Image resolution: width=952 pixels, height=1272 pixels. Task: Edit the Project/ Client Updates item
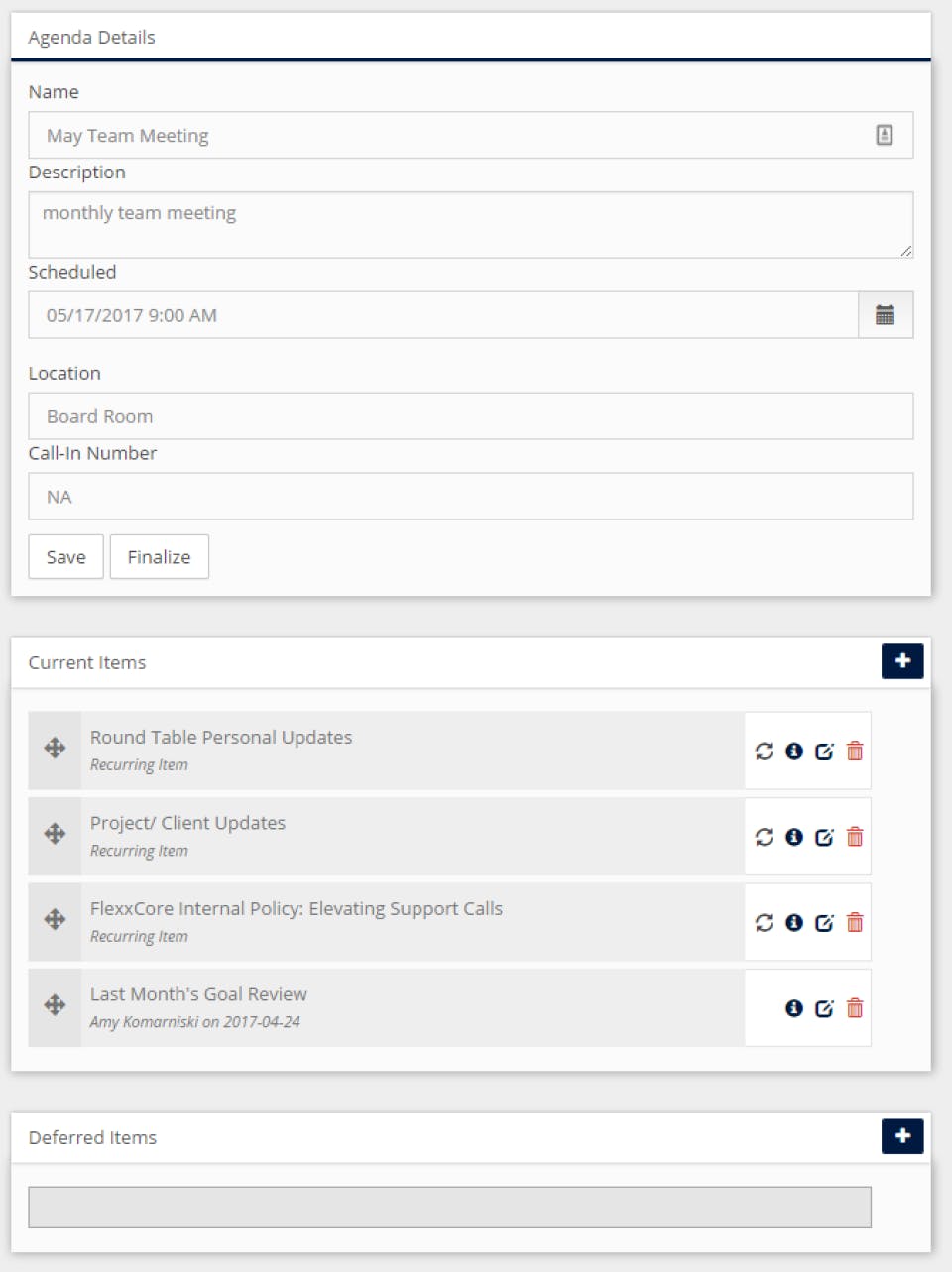(x=824, y=838)
